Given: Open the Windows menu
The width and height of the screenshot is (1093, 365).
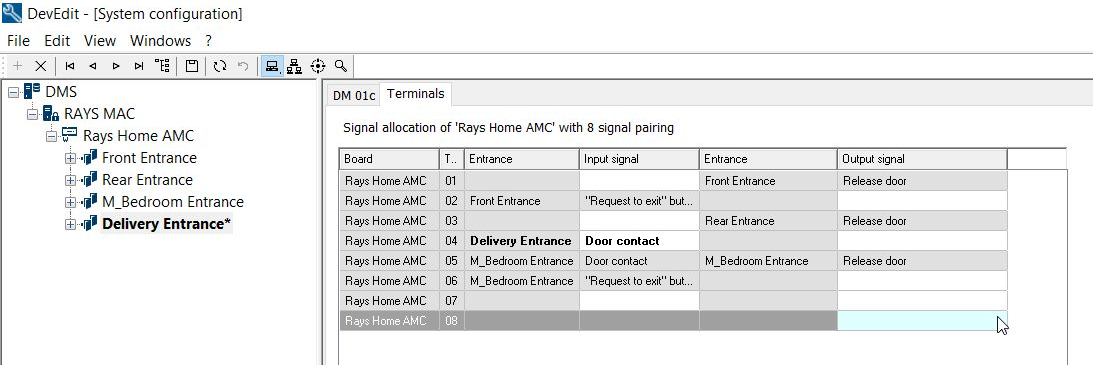Looking at the screenshot, I should [160, 40].
